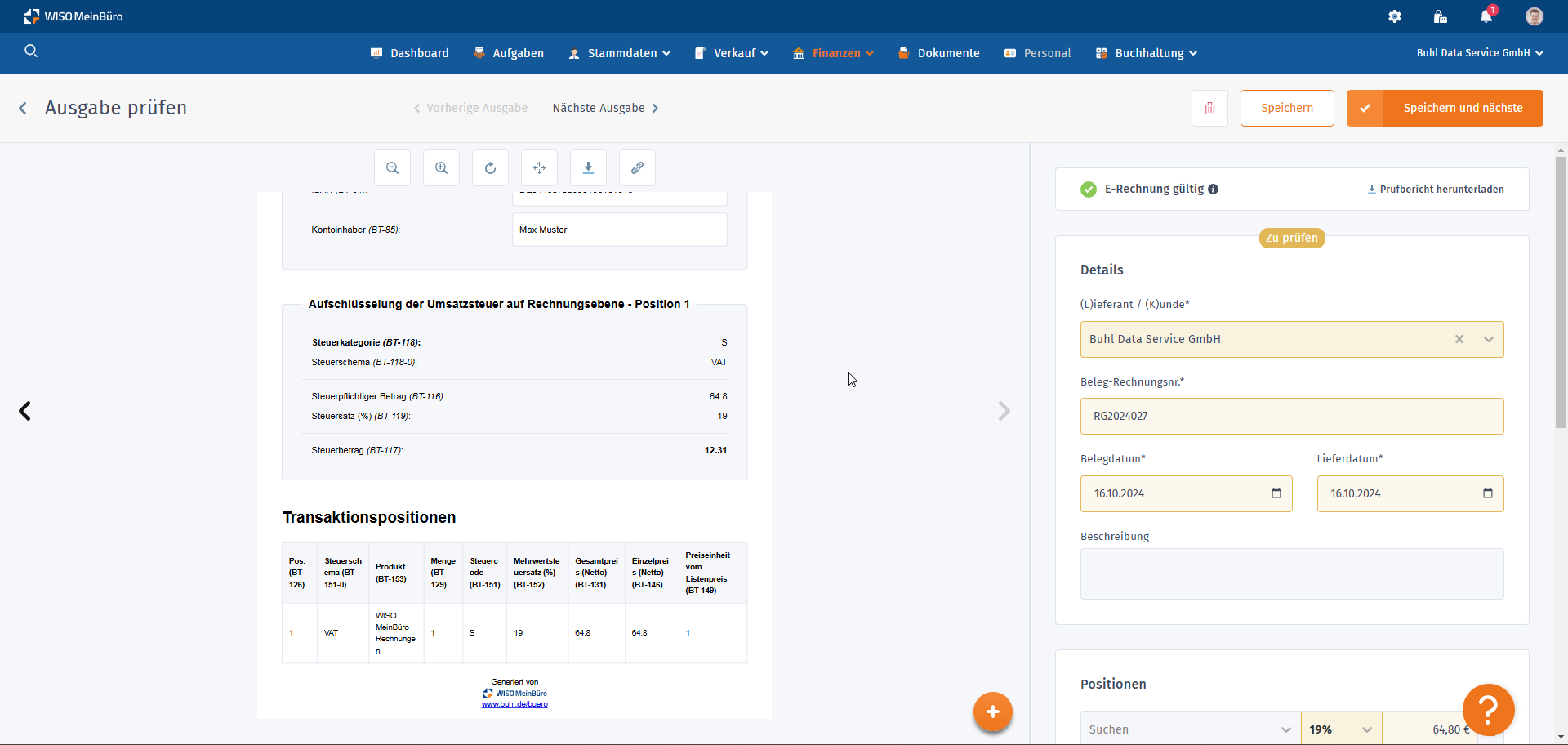Viewport: 1568px width, 745px height.
Task: Click the Speichern button
Action: pos(1287,108)
